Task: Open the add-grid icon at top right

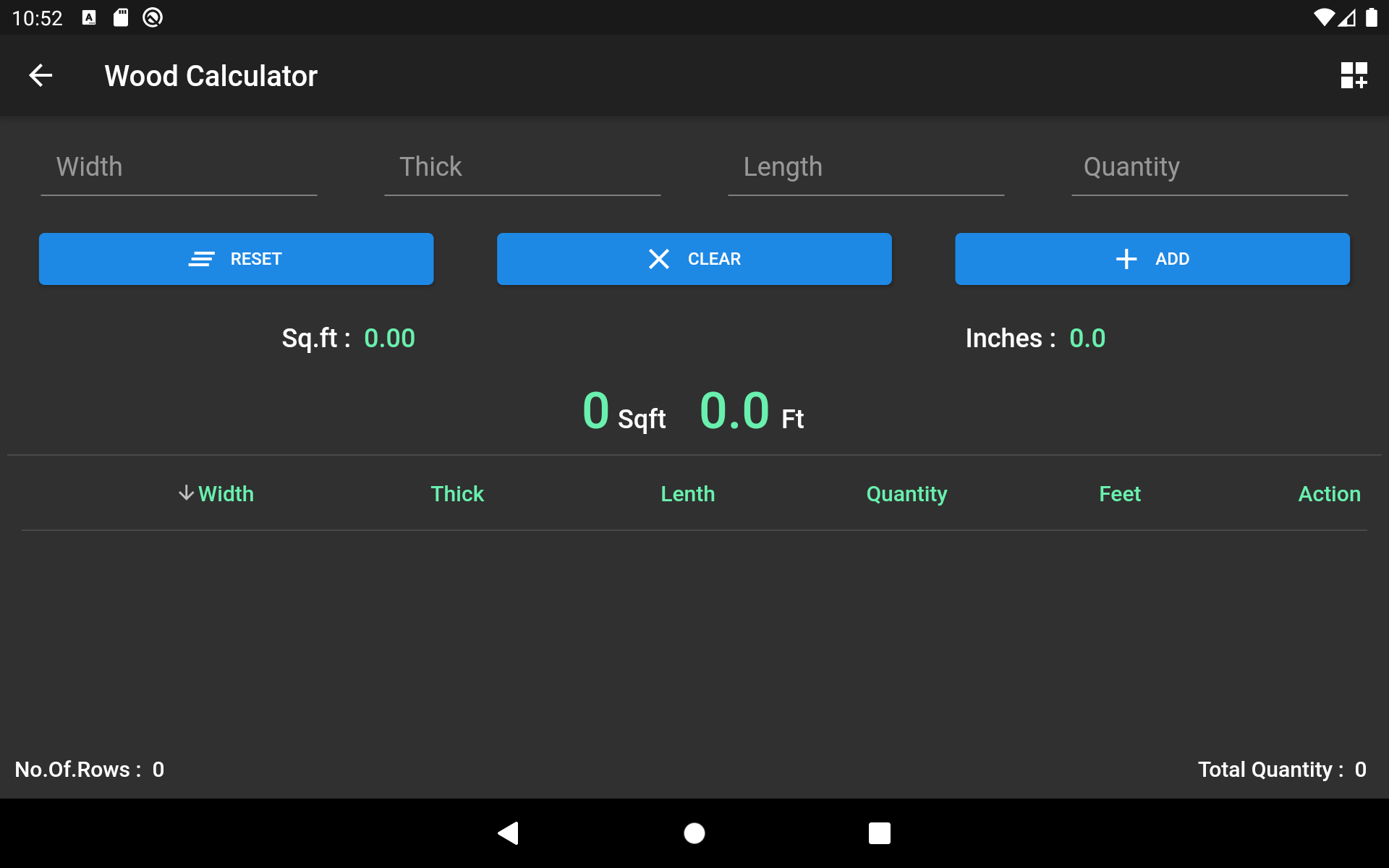Action: pos(1353,75)
